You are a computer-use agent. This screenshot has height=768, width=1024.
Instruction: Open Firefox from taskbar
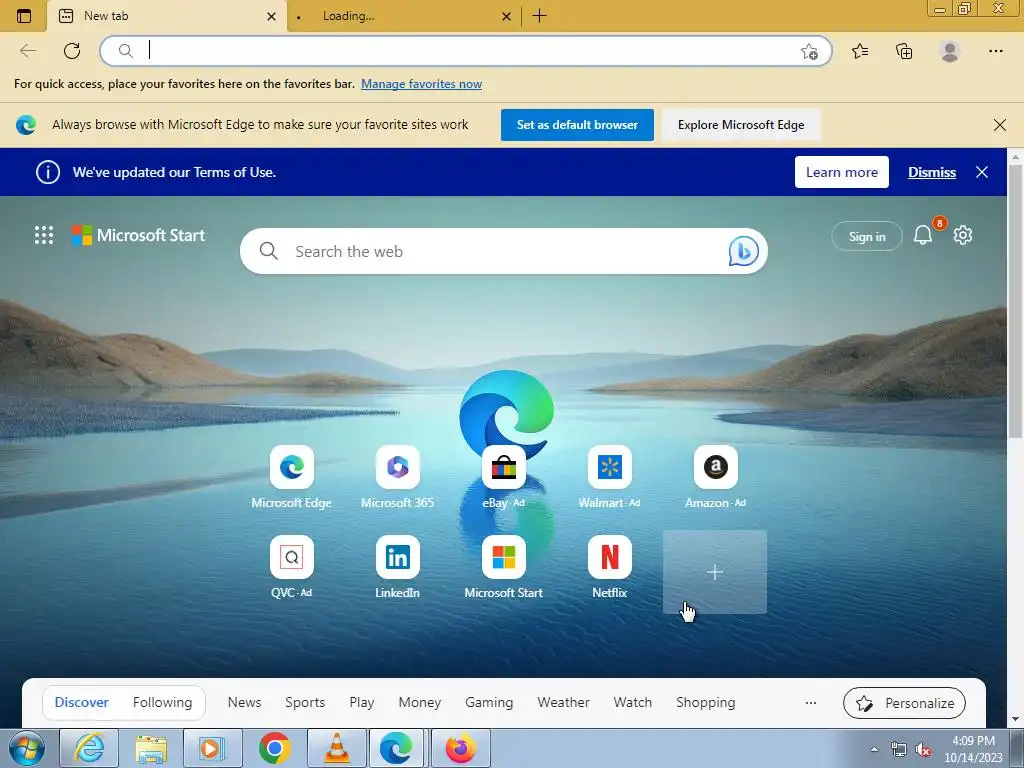460,748
